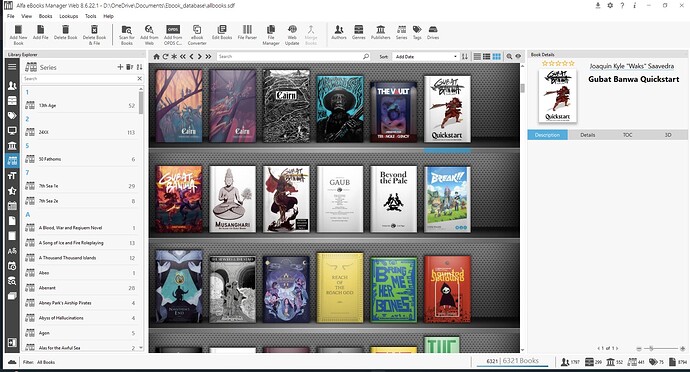The height and width of the screenshot is (372, 690).
Task: Click the Web Update toolbar icon
Action: [x=292, y=34]
